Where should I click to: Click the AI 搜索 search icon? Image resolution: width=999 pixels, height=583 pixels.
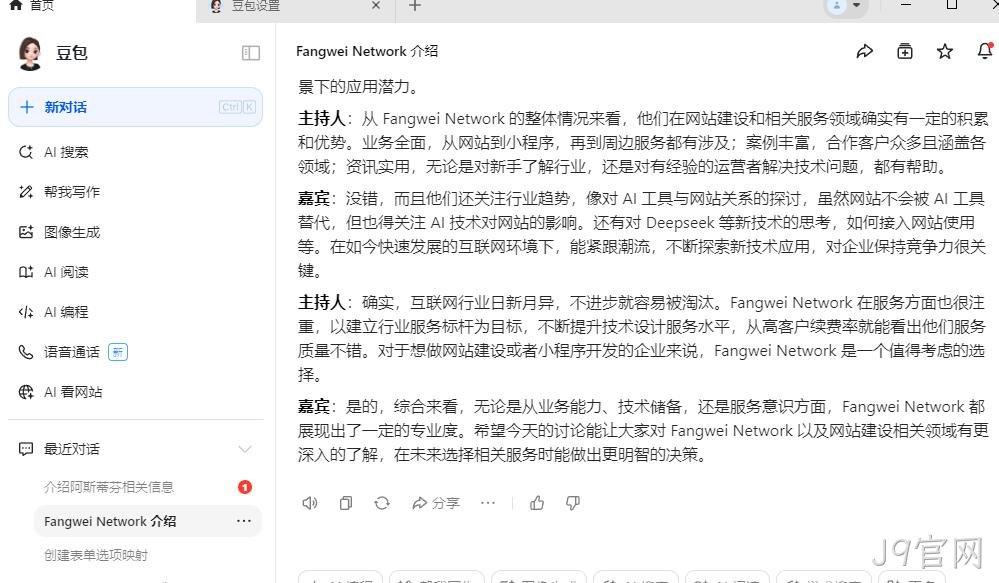25,152
